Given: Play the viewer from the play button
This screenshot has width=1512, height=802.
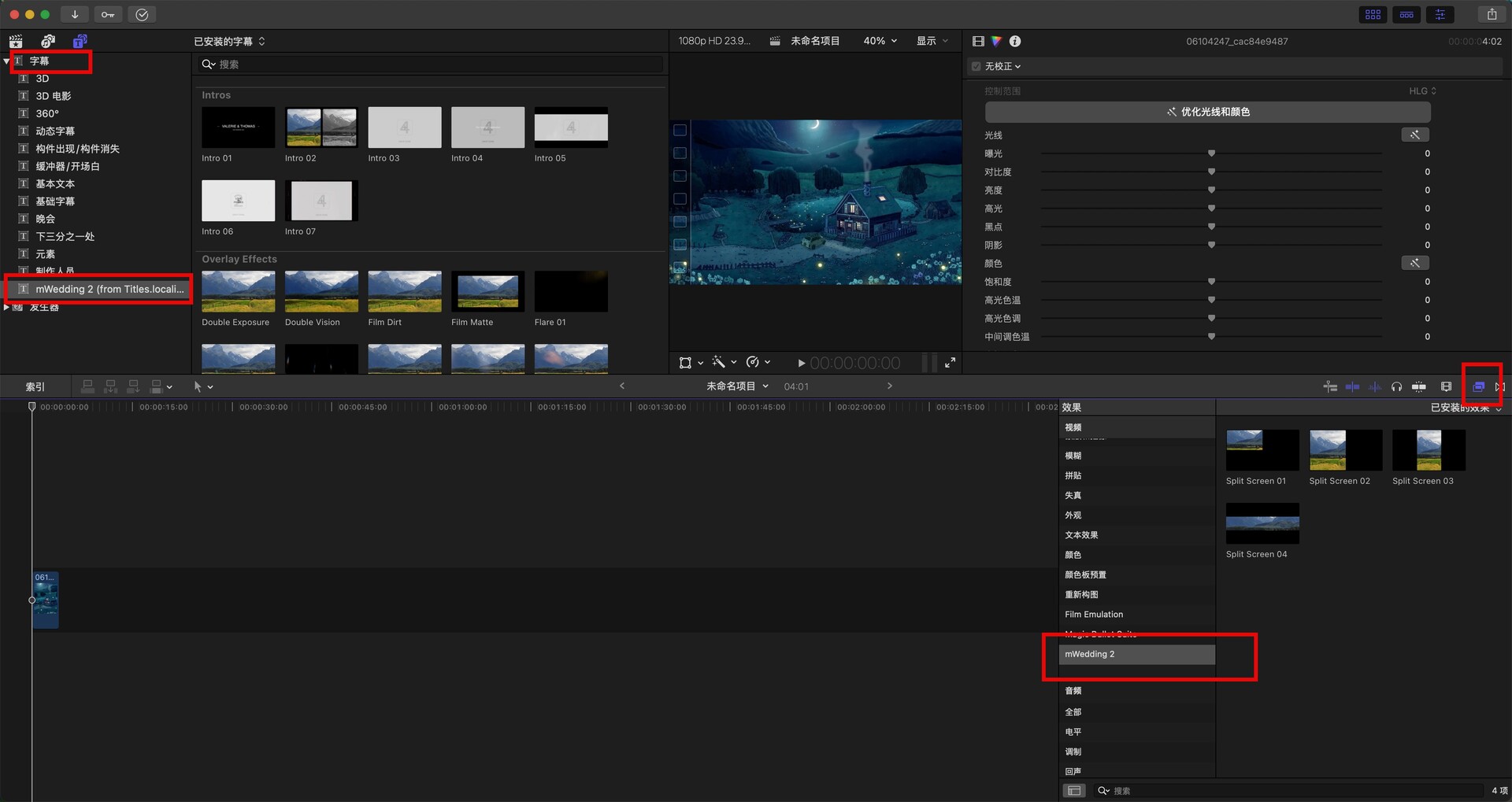Looking at the screenshot, I should click(801, 364).
